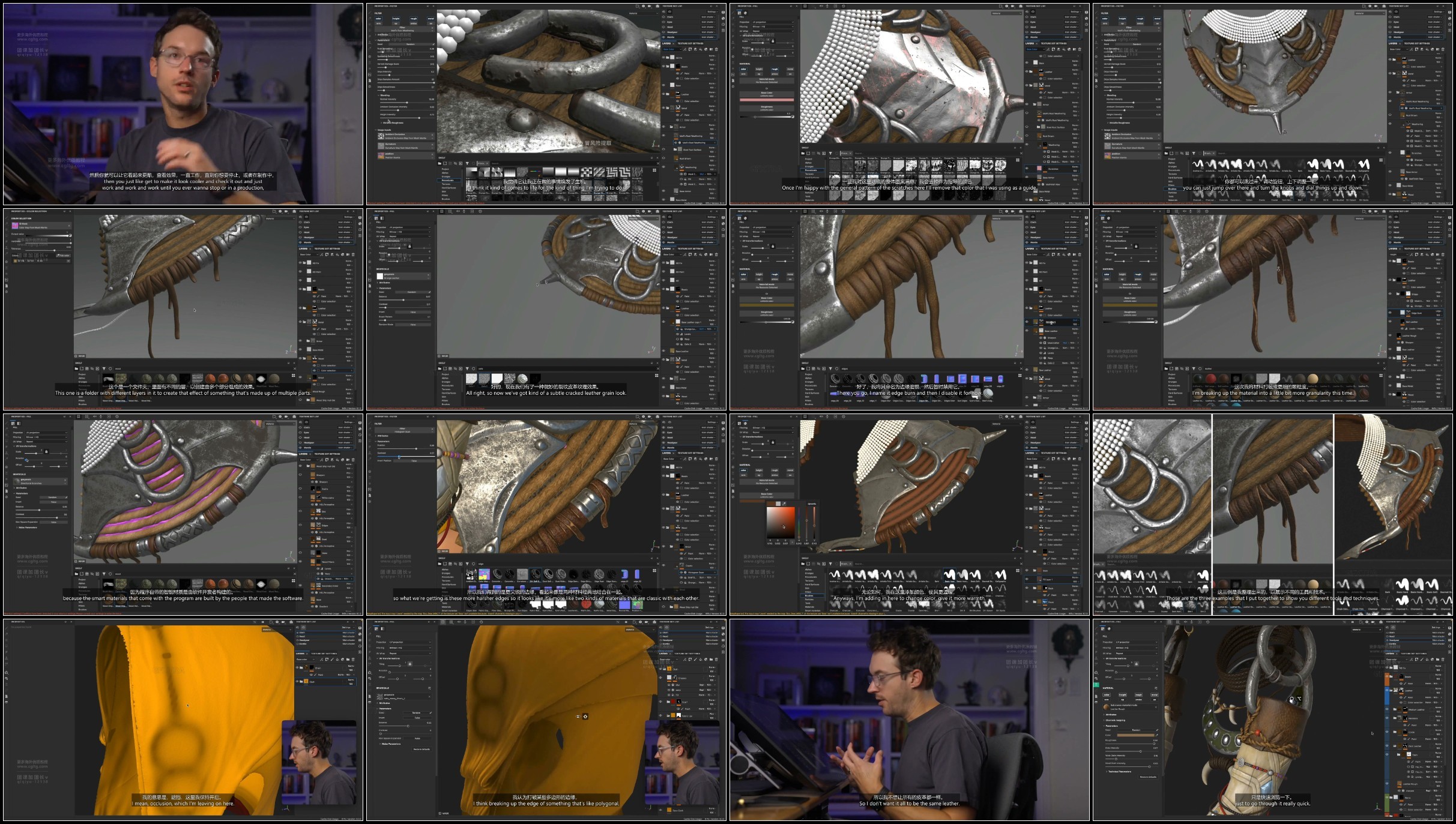Select highlighted Basic Hard brush thumbnail in color-picker frame
This screenshot has width=1456, height=824.
coord(949,575)
